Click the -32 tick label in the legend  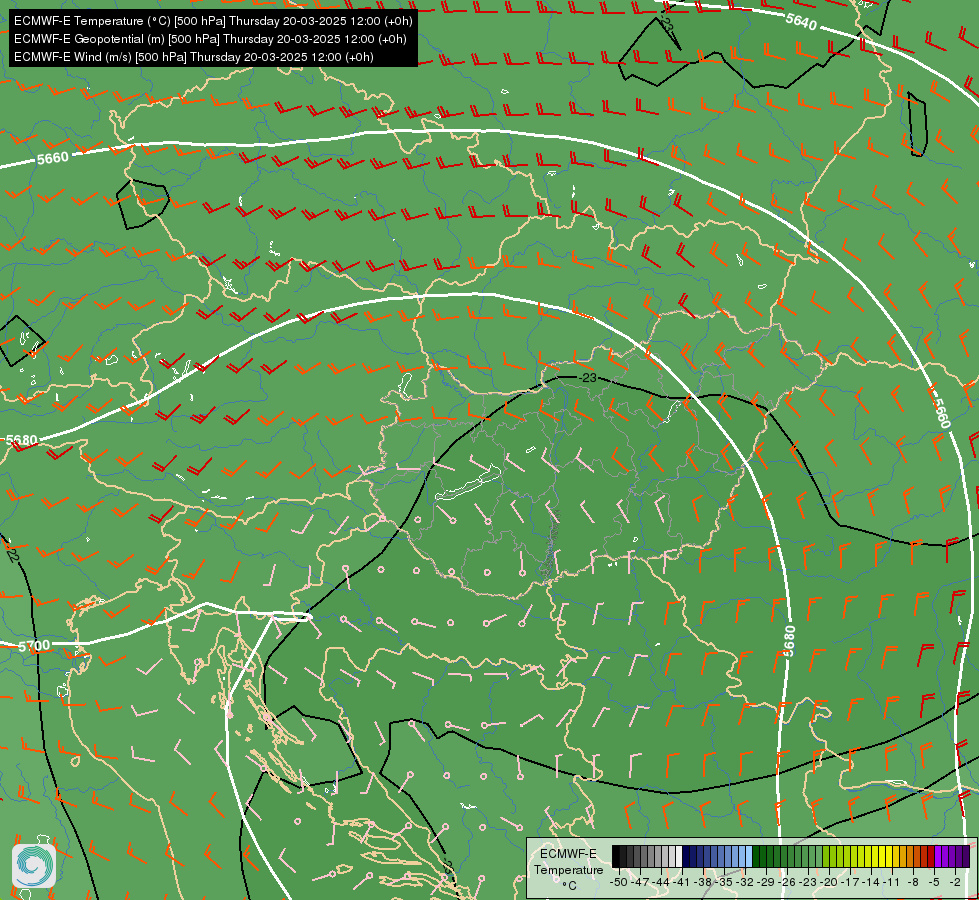[745, 882]
